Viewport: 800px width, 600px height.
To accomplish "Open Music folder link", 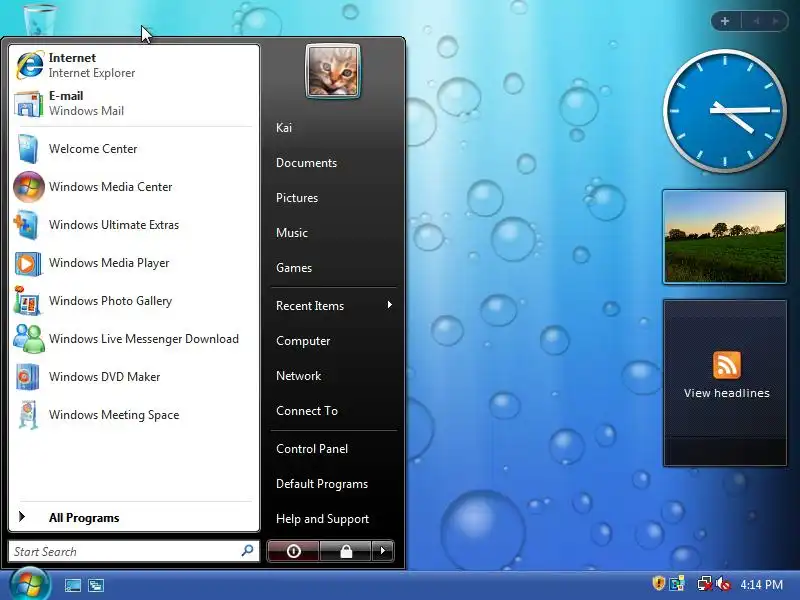I will [292, 233].
